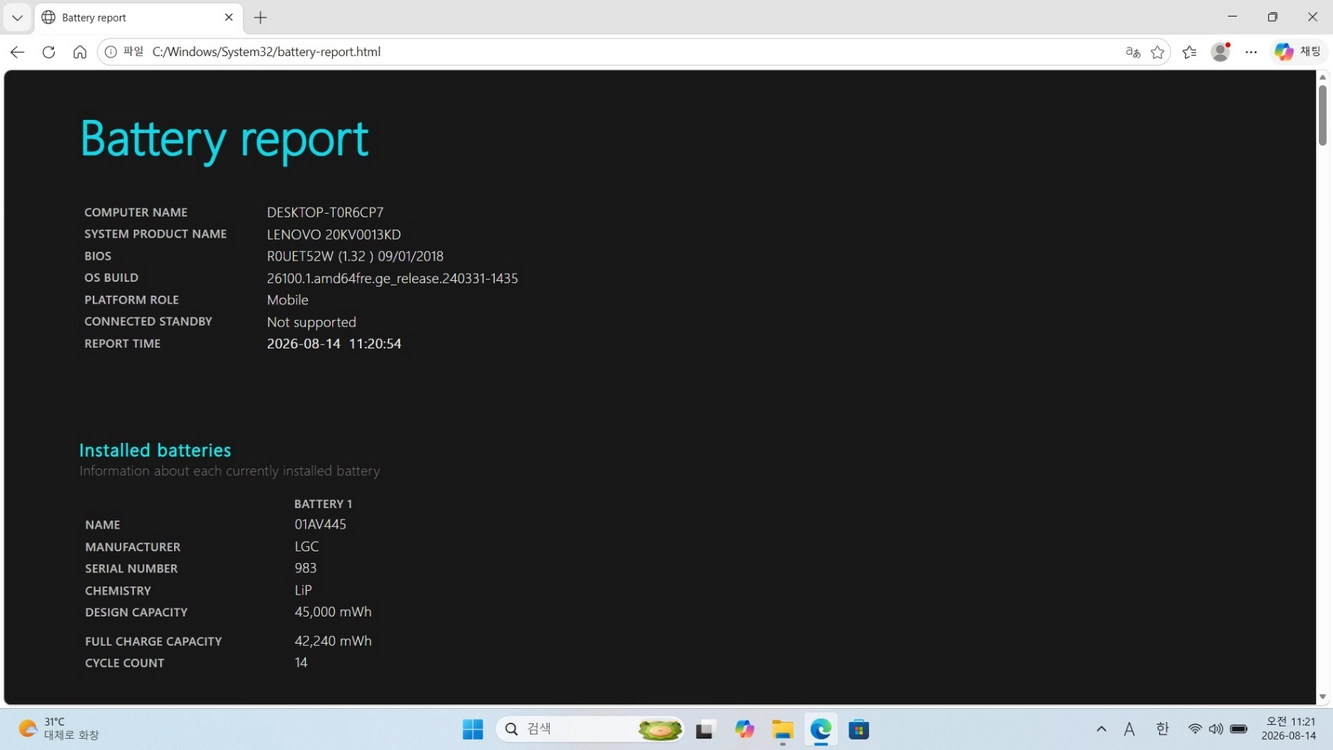Image resolution: width=1333 pixels, height=750 pixels.
Task: Open the volume speaker tray icon
Action: (1216, 730)
